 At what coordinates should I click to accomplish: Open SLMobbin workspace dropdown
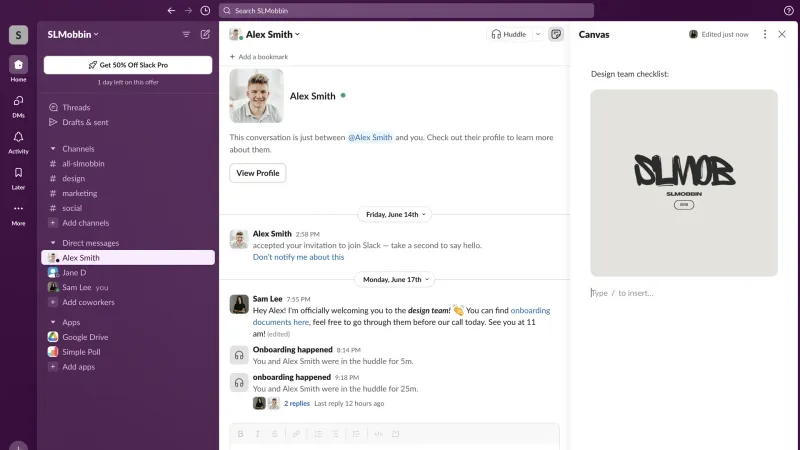[x=73, y=34]
